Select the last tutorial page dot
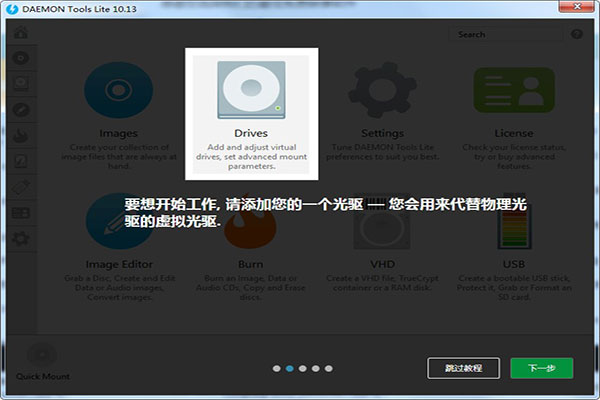 pyautogui.click(x=328, y=369)
